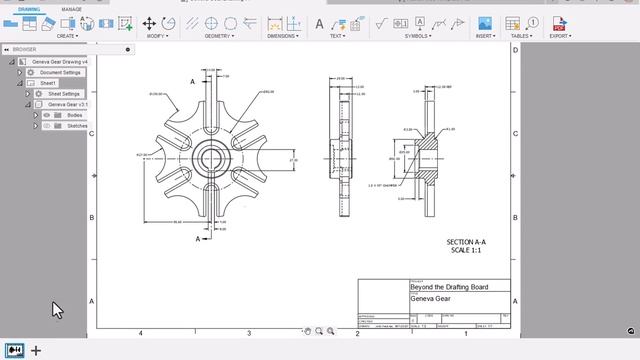
Task: Select Geneva Gear Drawing v4 in browser
Action: click(60, 62)
